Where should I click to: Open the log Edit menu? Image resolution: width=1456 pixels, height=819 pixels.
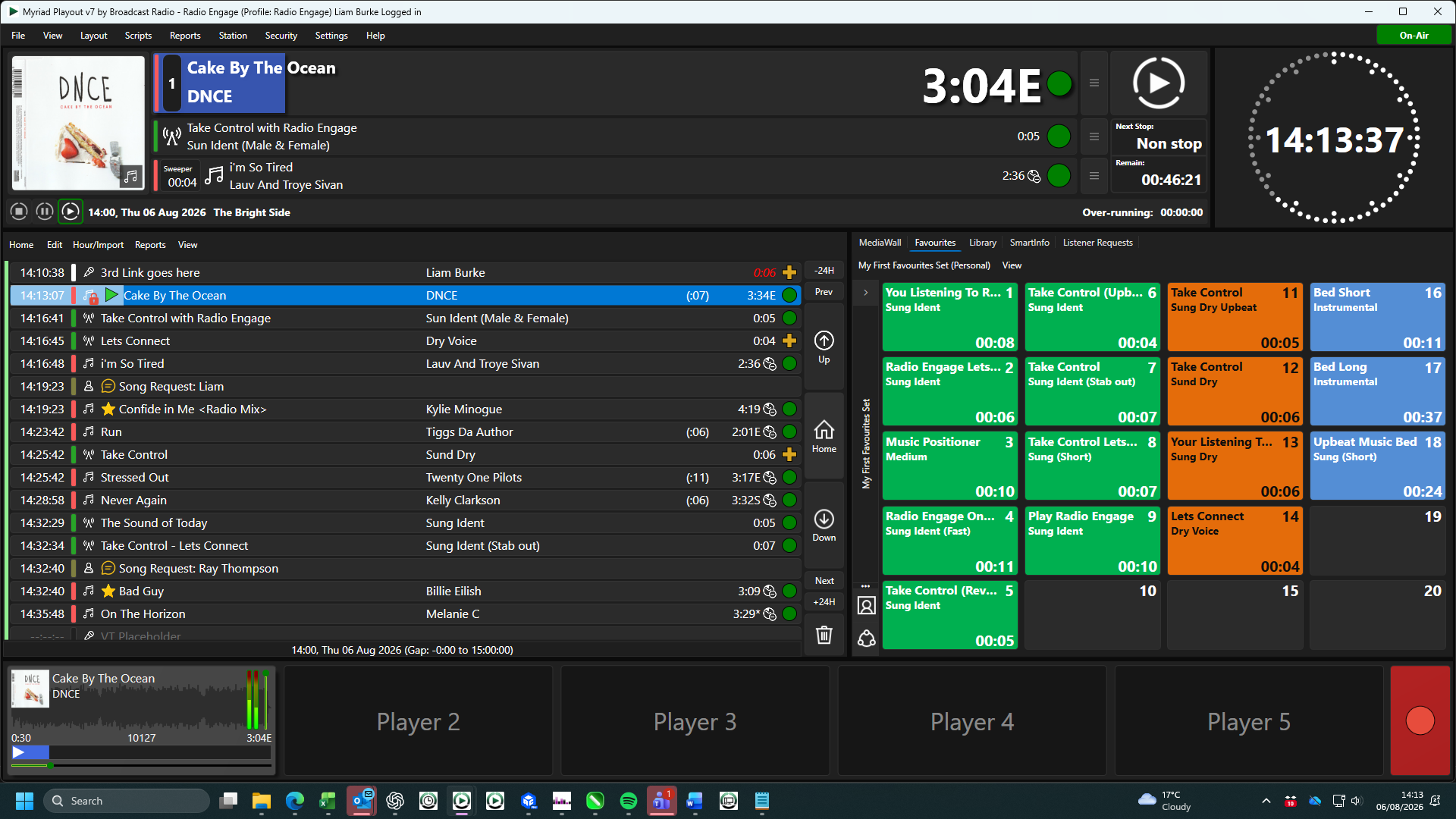click(55, 245)
